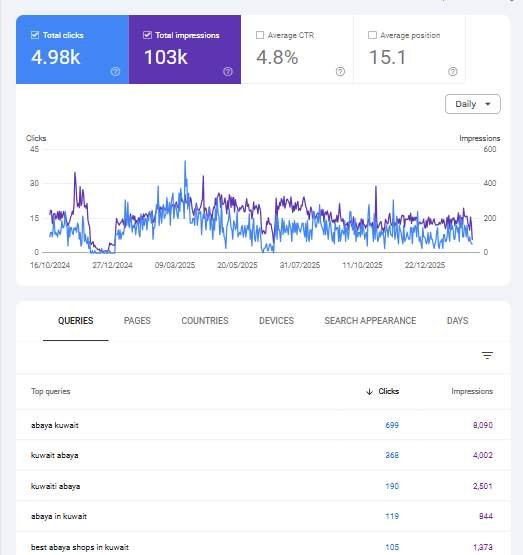523x555 pixels.
Task: Open help icon on Average CTR card
Action: point(340,71)
